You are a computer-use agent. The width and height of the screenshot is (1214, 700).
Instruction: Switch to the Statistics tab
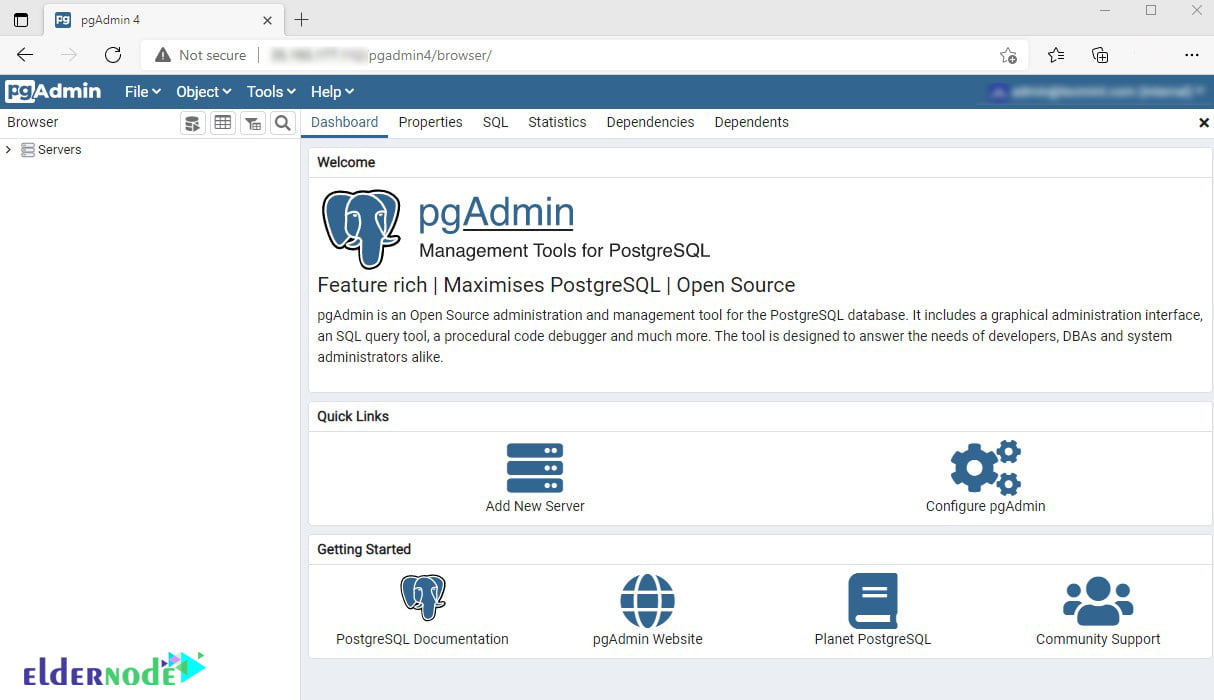click(x=557, y=122)
